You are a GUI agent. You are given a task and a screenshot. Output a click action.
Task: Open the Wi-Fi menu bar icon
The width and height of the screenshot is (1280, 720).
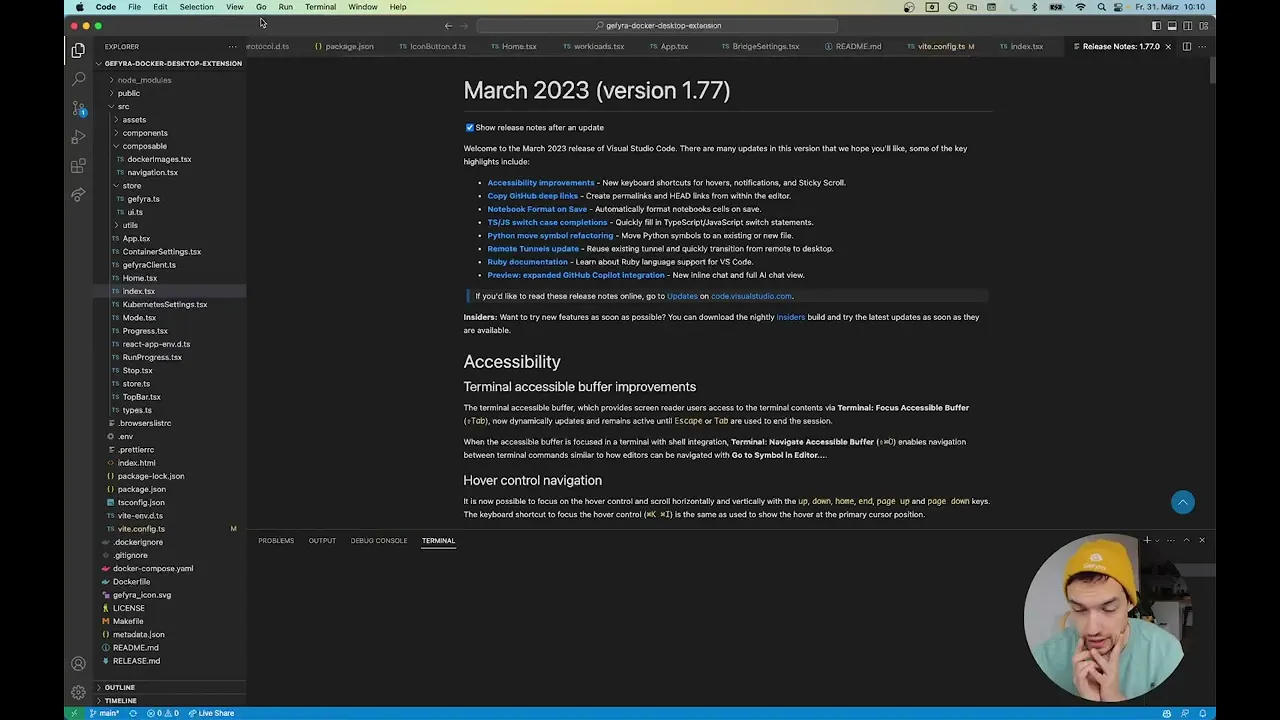pos(1080,7)
